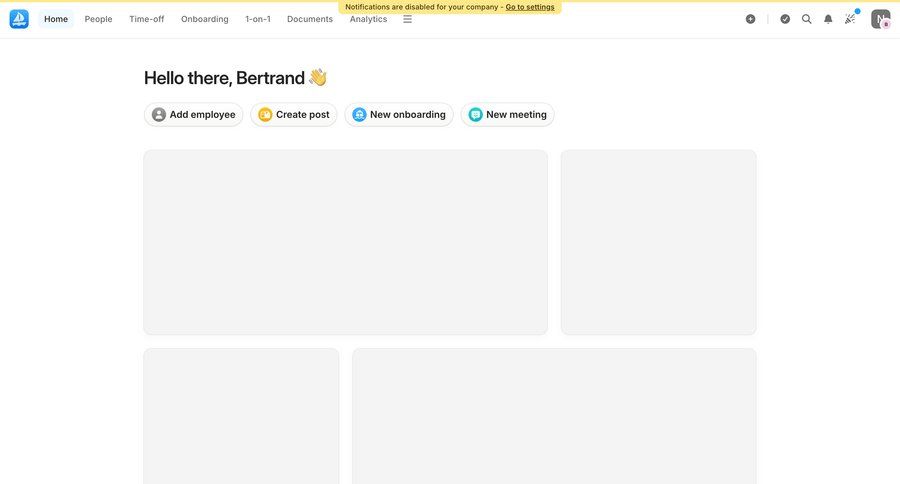The image size is (900, 484).
Task: Click the Create post button
Action: pyautogui.click(x=294, y=114)
